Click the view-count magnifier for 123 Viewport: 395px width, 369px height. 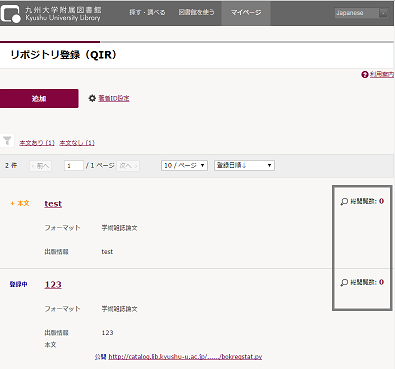click(x=344, y=282)
